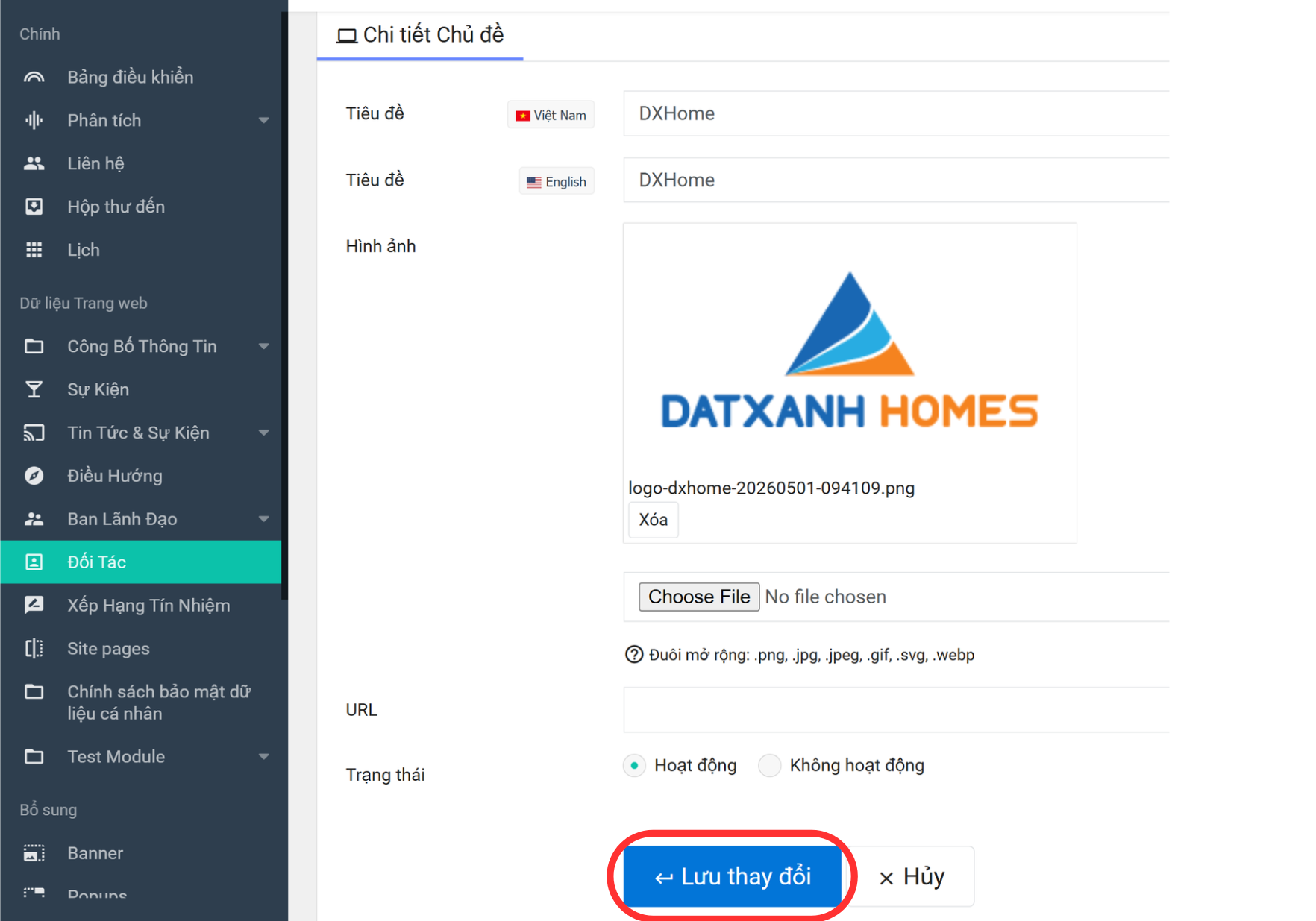
Task: Click the Sự Kiện cocktail glass icon
Action: click(x=34, y=389)
